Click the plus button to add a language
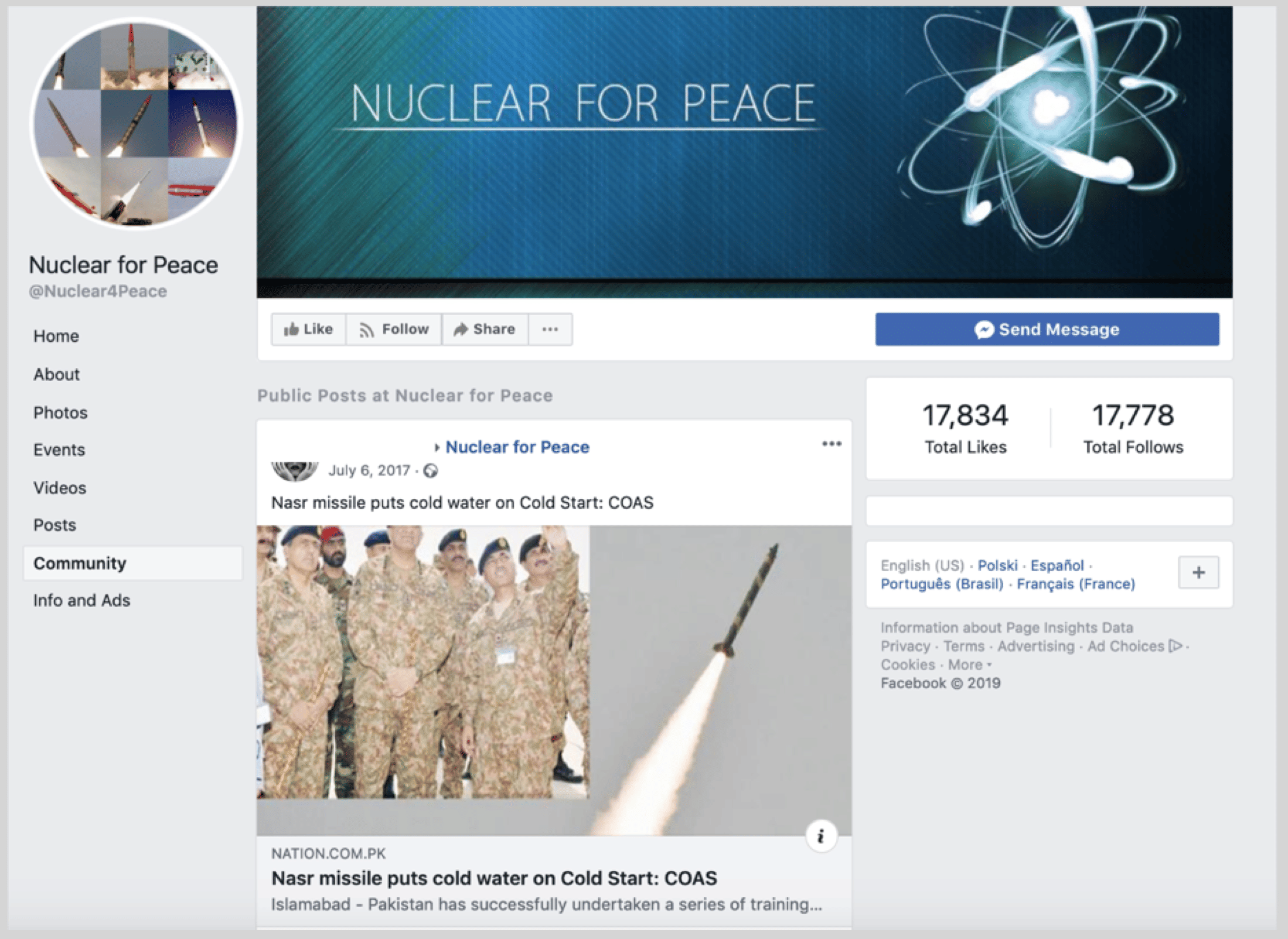 coord(1198,572)
